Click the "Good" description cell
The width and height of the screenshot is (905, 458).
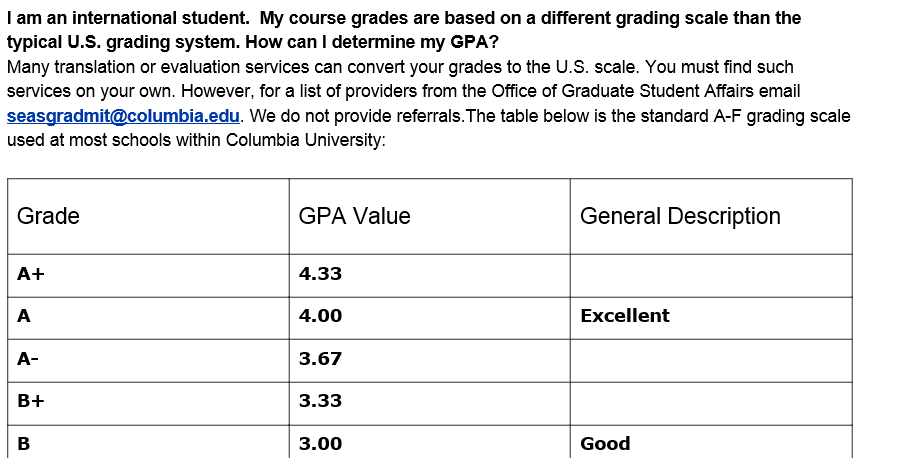click(x=605, y=443)
